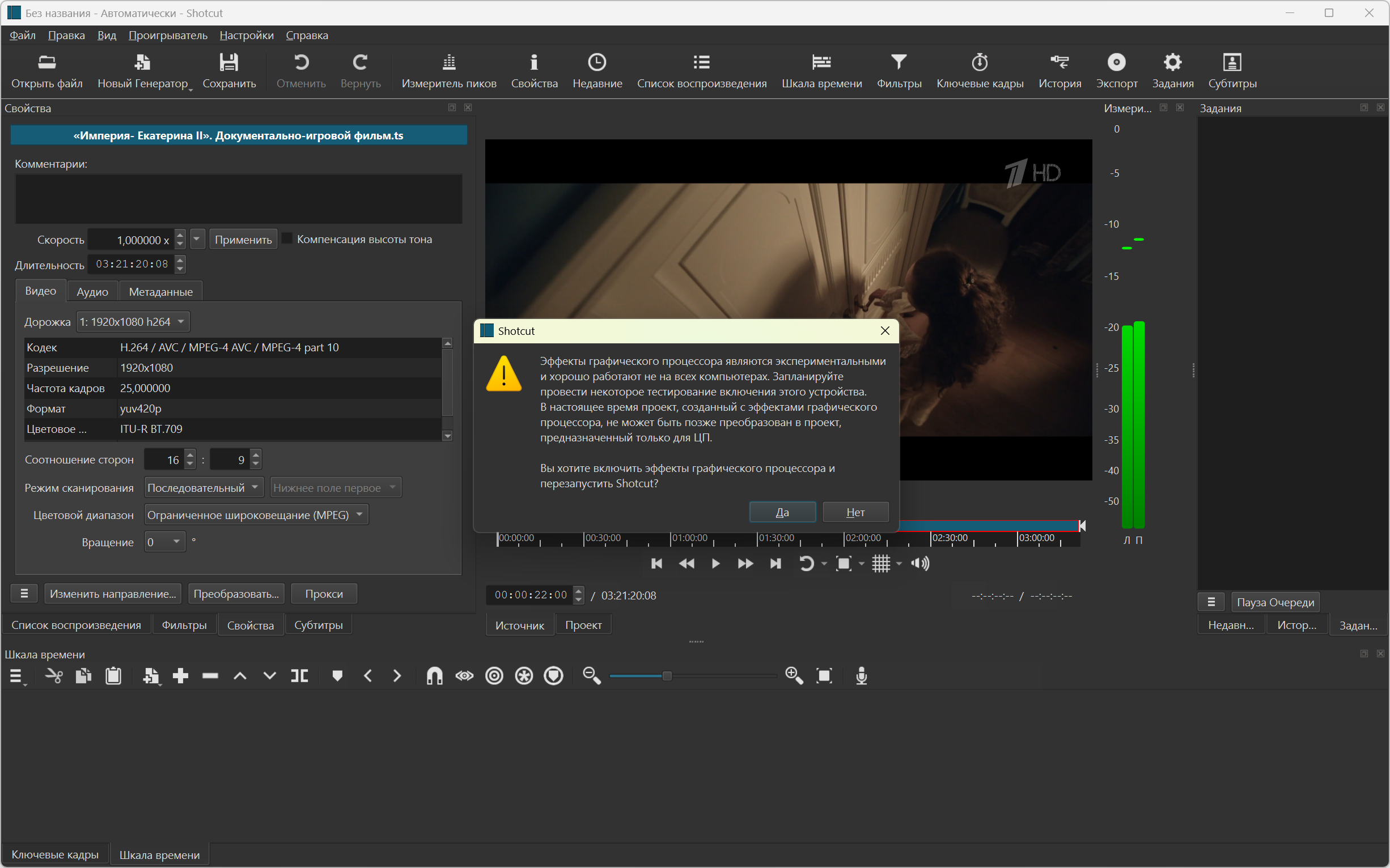Click the current timecode input field
1390x868 pixels.
530,595
